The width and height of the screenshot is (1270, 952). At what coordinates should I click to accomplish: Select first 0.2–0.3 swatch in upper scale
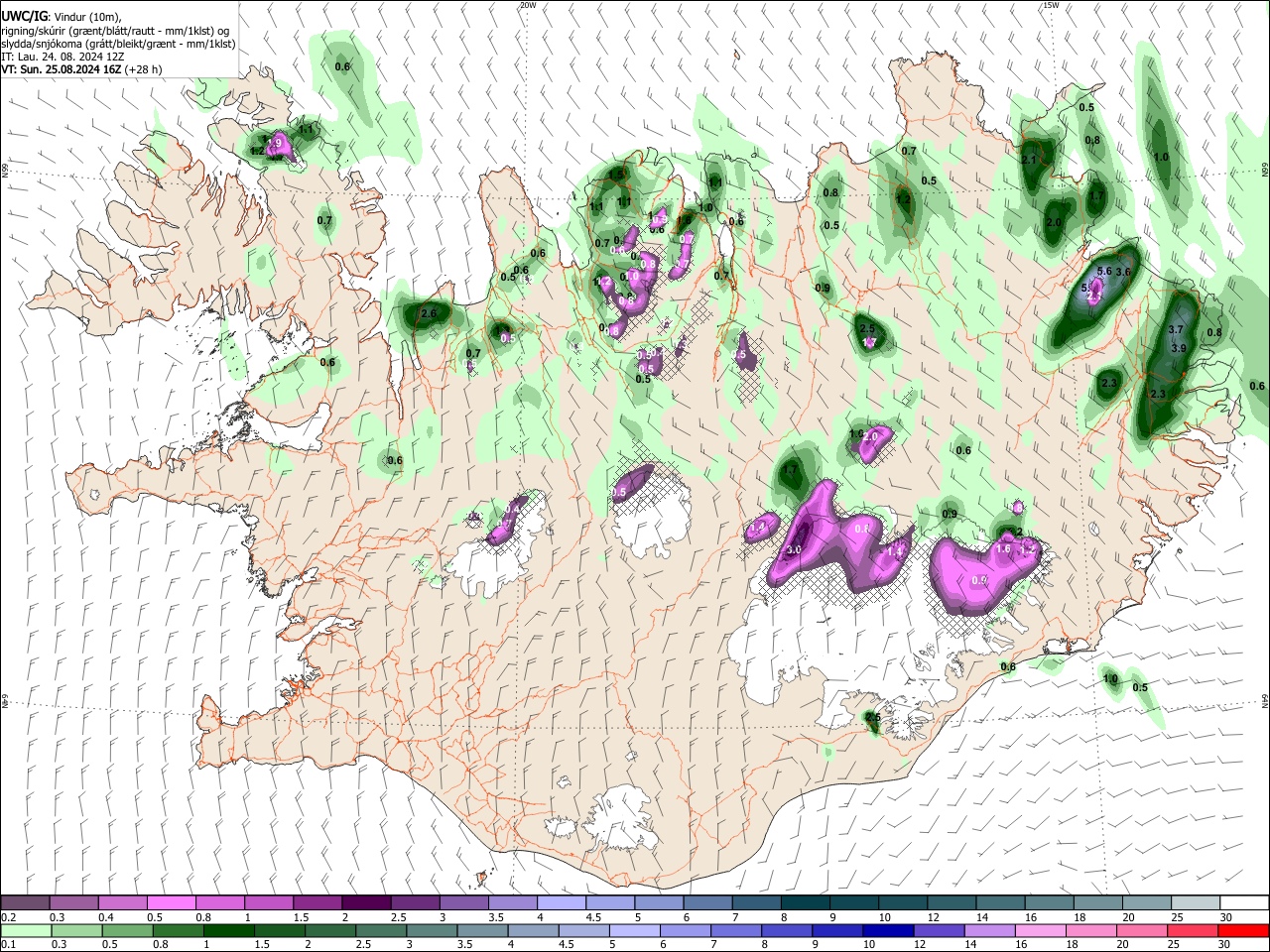[x=26, y=902]
